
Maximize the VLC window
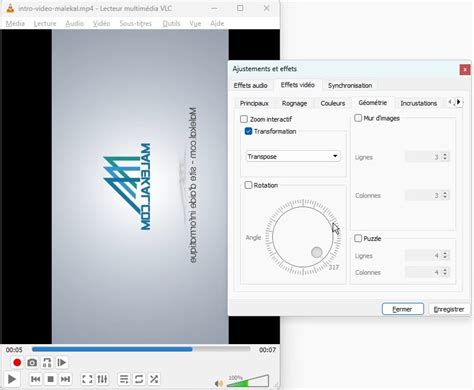(x=240, y=8)
